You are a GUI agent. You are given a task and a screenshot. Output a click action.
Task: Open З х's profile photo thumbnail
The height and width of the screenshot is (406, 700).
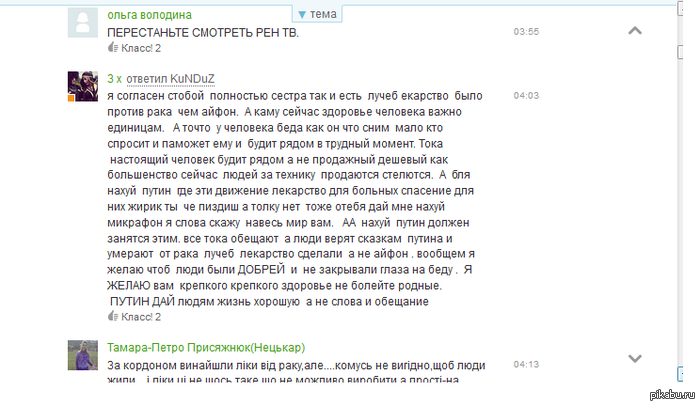pos(83,86)
